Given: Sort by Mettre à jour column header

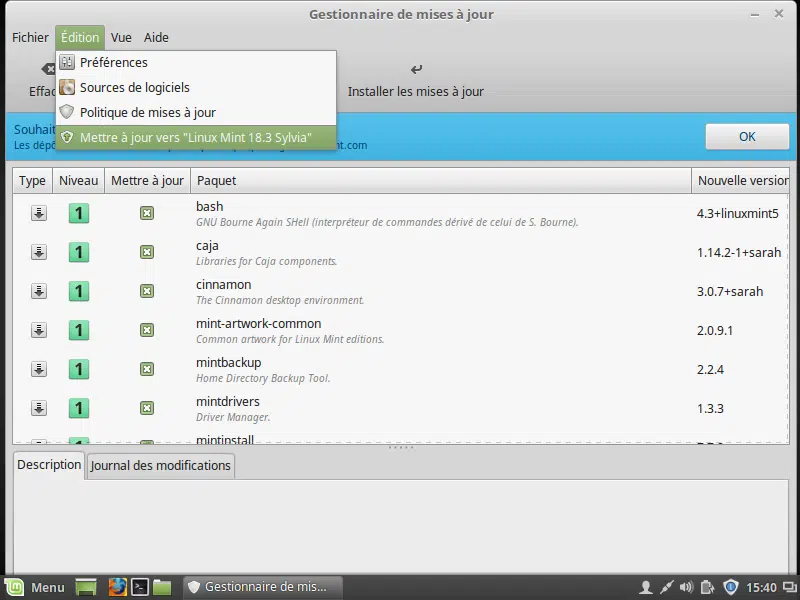Looking at the screenshot, I should tap(147, 181).
